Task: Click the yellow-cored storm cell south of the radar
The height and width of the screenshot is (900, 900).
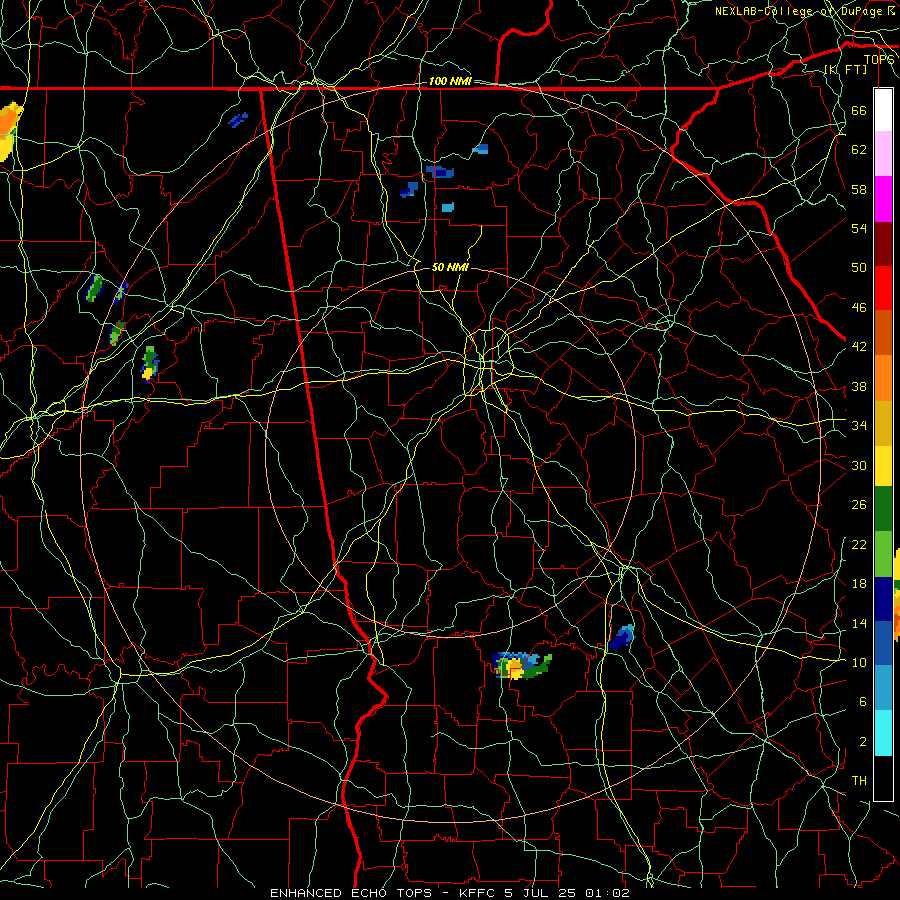Action: tap(521, 666)
